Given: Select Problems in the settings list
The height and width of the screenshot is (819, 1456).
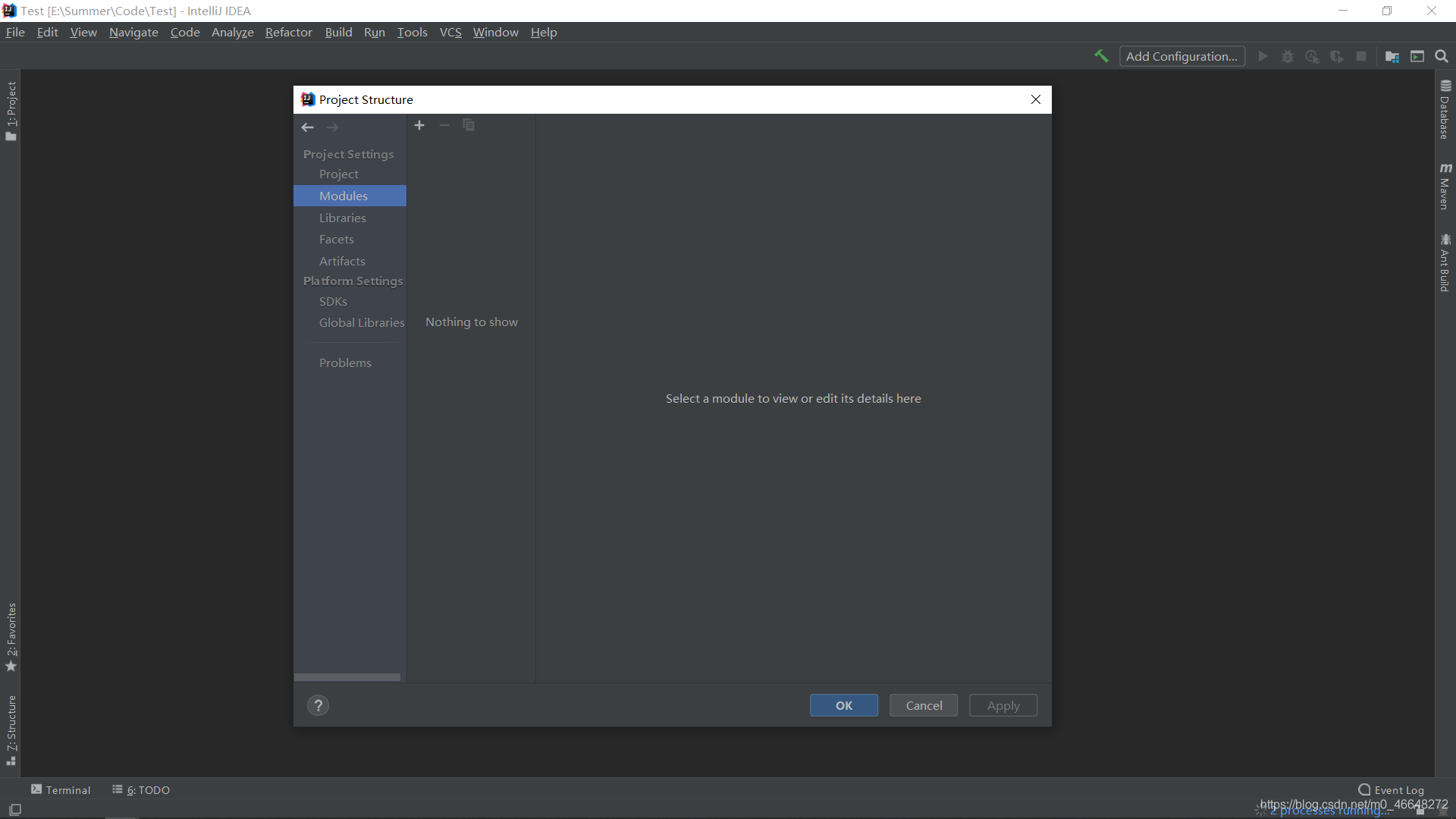Looking at the screenshot, I should click(x=350, y=362).
